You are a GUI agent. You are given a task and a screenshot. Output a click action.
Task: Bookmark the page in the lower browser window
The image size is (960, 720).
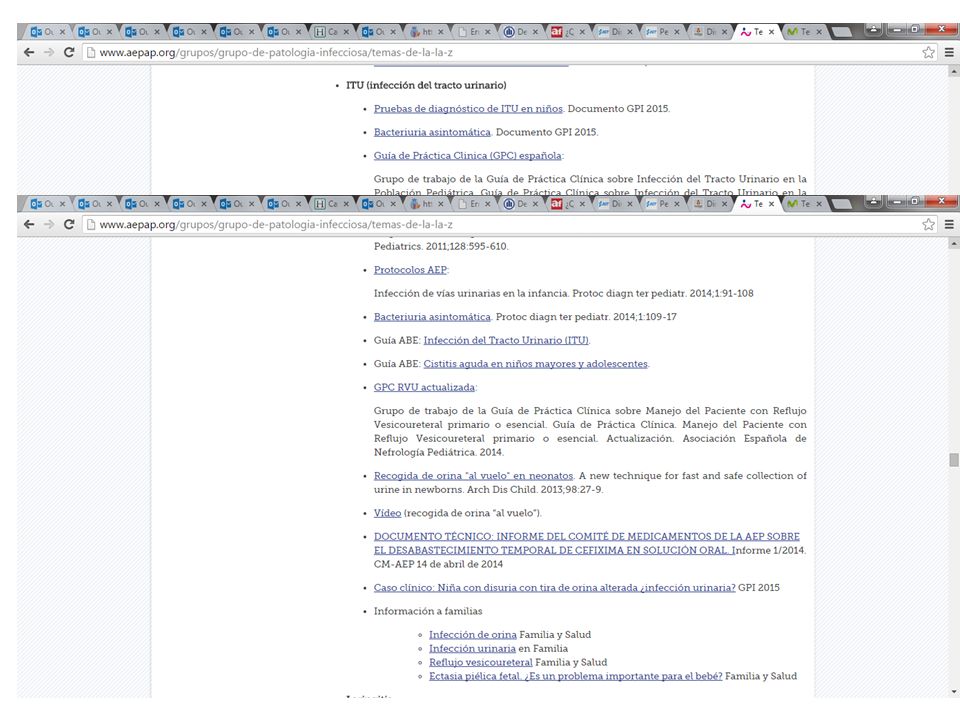pyautogui.click(x=929, y=224)
